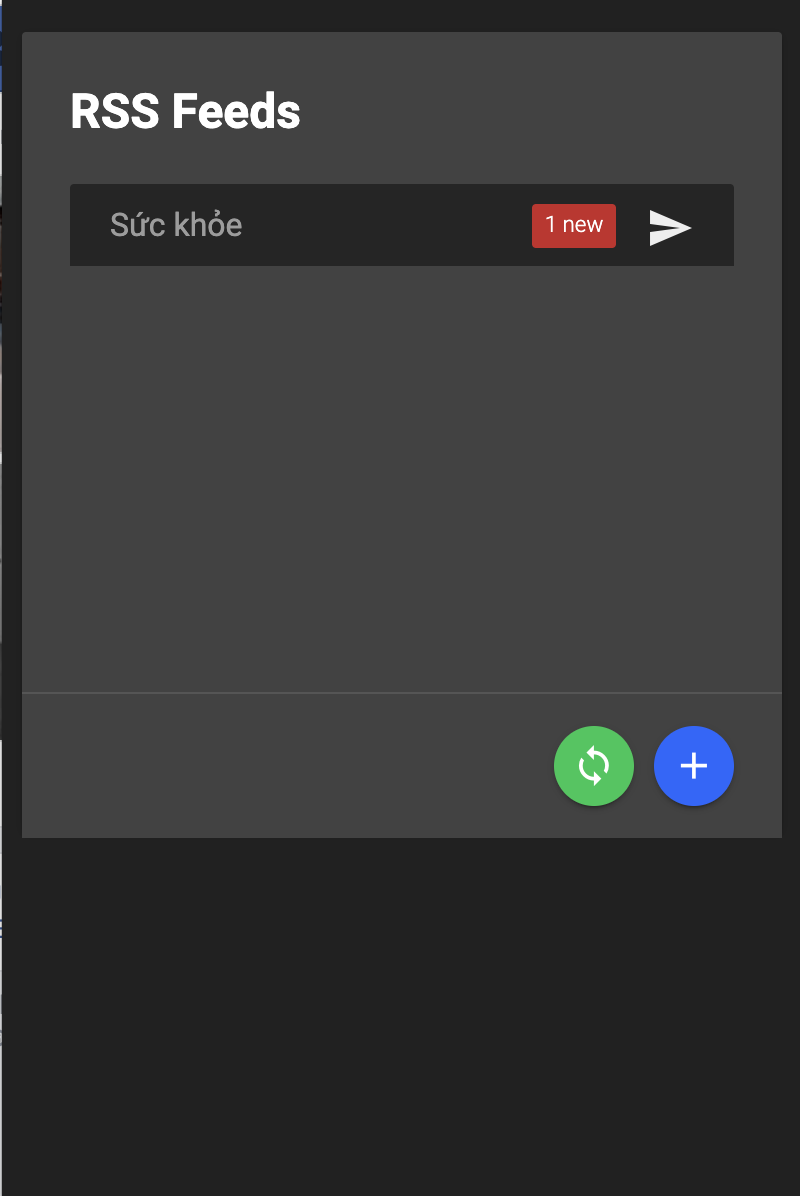The height and width of the screenshot is (1196, 800).
Task: Click the dark strip above the feeds panel
Action: (400, 15)
